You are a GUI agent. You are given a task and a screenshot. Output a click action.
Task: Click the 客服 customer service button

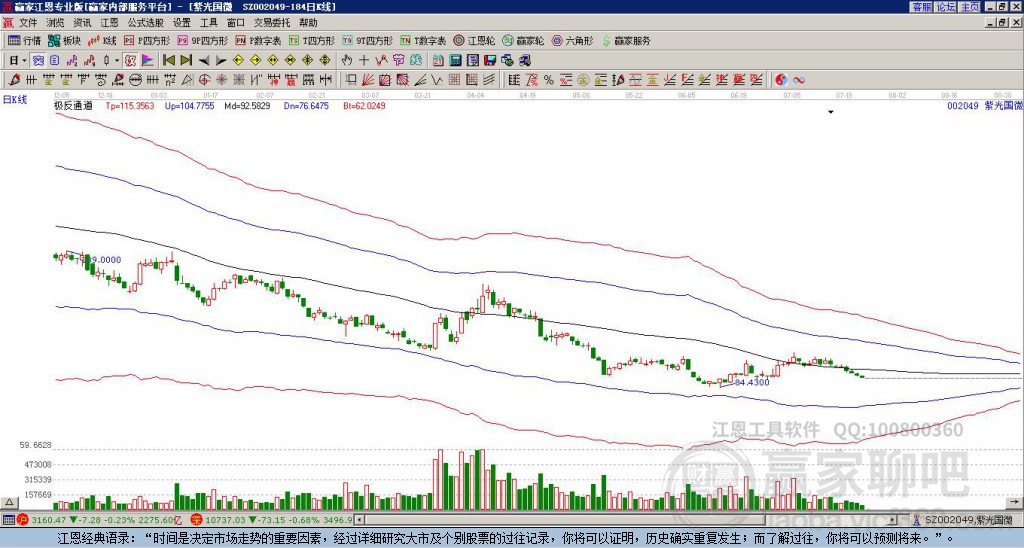(x=921, y=7)
